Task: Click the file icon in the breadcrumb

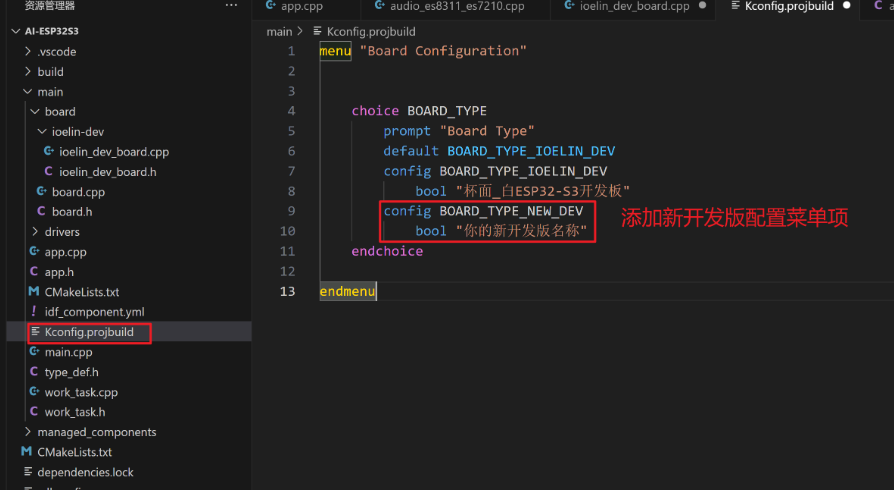Action: coord(318,31)
